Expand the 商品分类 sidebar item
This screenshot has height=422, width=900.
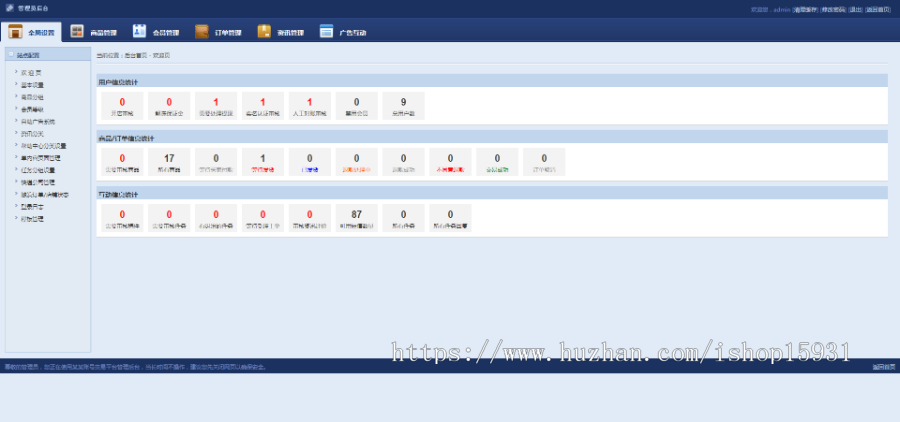[x=32, y=97]
